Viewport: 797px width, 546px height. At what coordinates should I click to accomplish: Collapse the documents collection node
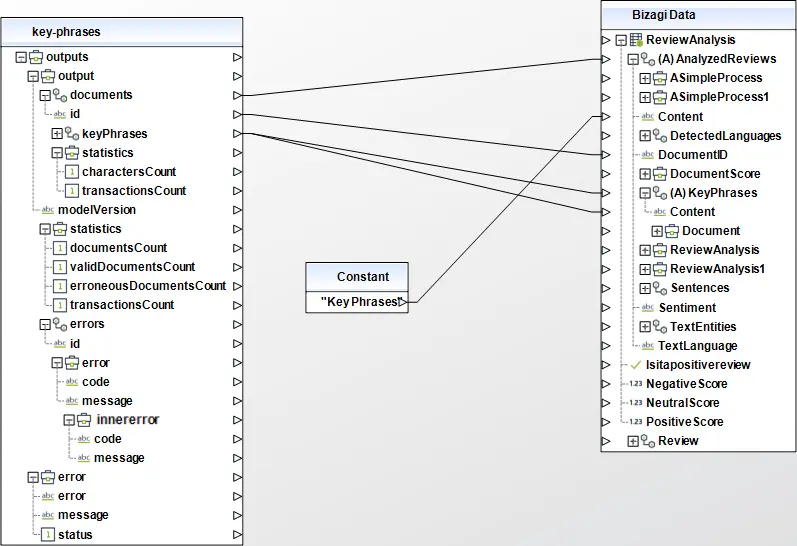(x=45, y=95)
